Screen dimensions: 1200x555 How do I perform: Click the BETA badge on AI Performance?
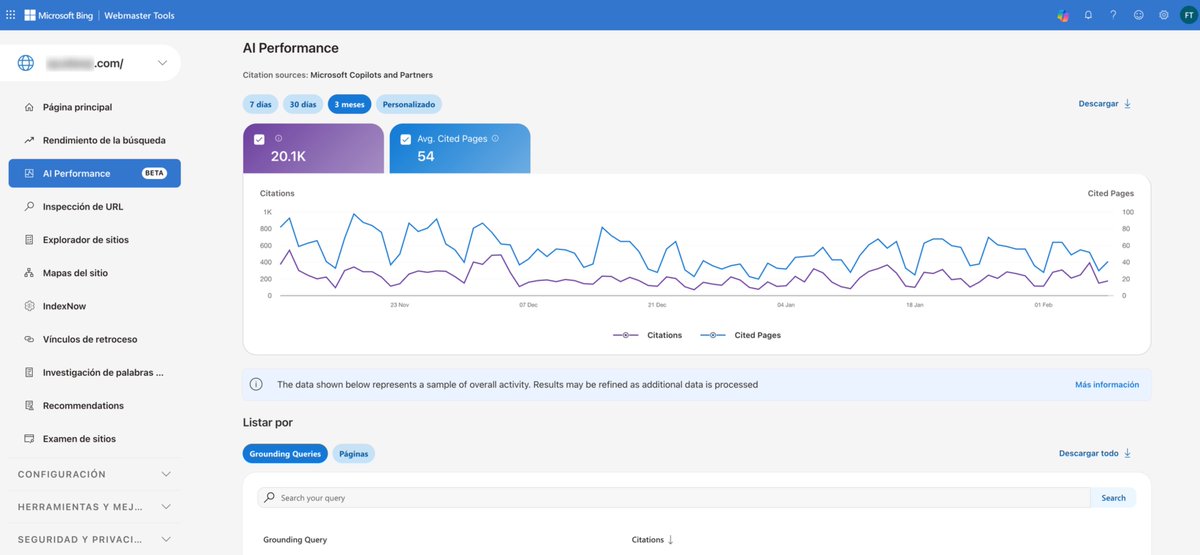[154, 173]
